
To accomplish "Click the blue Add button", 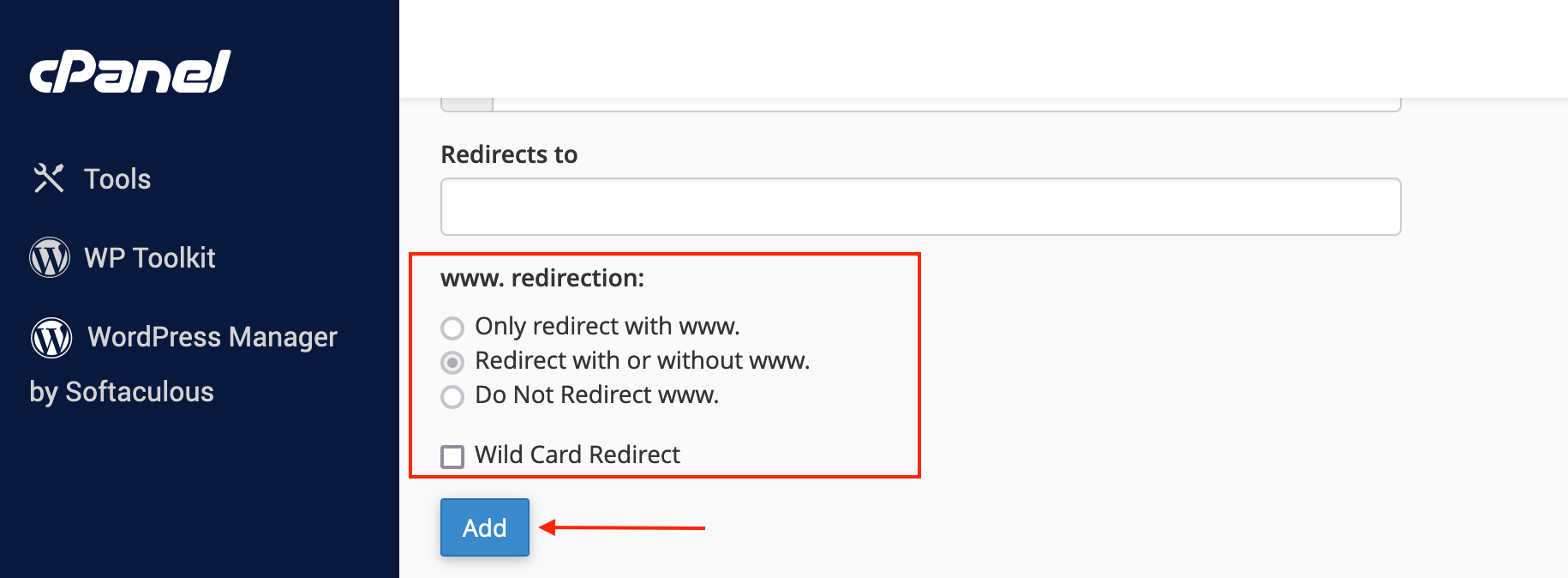I will tap(485, 527).
